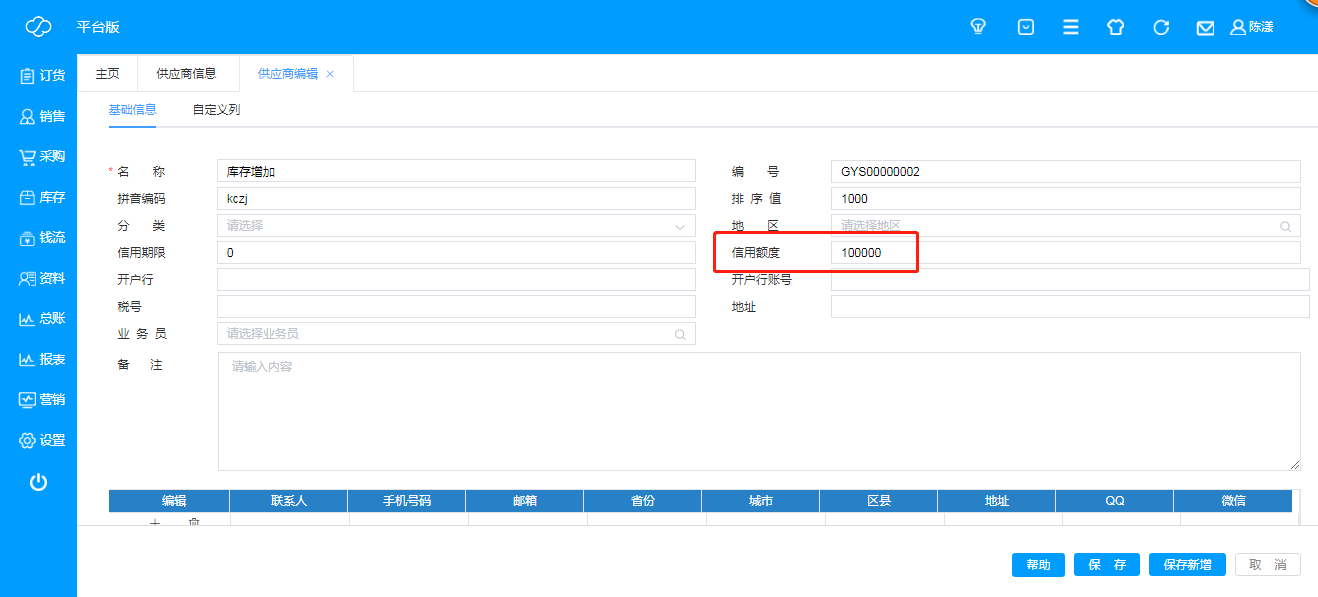Open 设置 settings from the sidebar
Screen dimensions: 1318x597
(x=41, y=440)
